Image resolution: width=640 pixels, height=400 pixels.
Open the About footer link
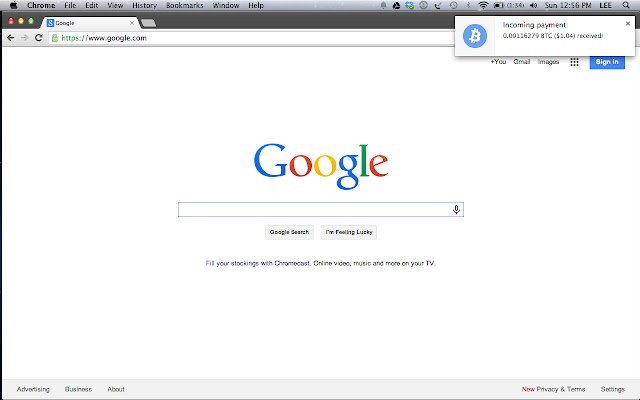116,389
